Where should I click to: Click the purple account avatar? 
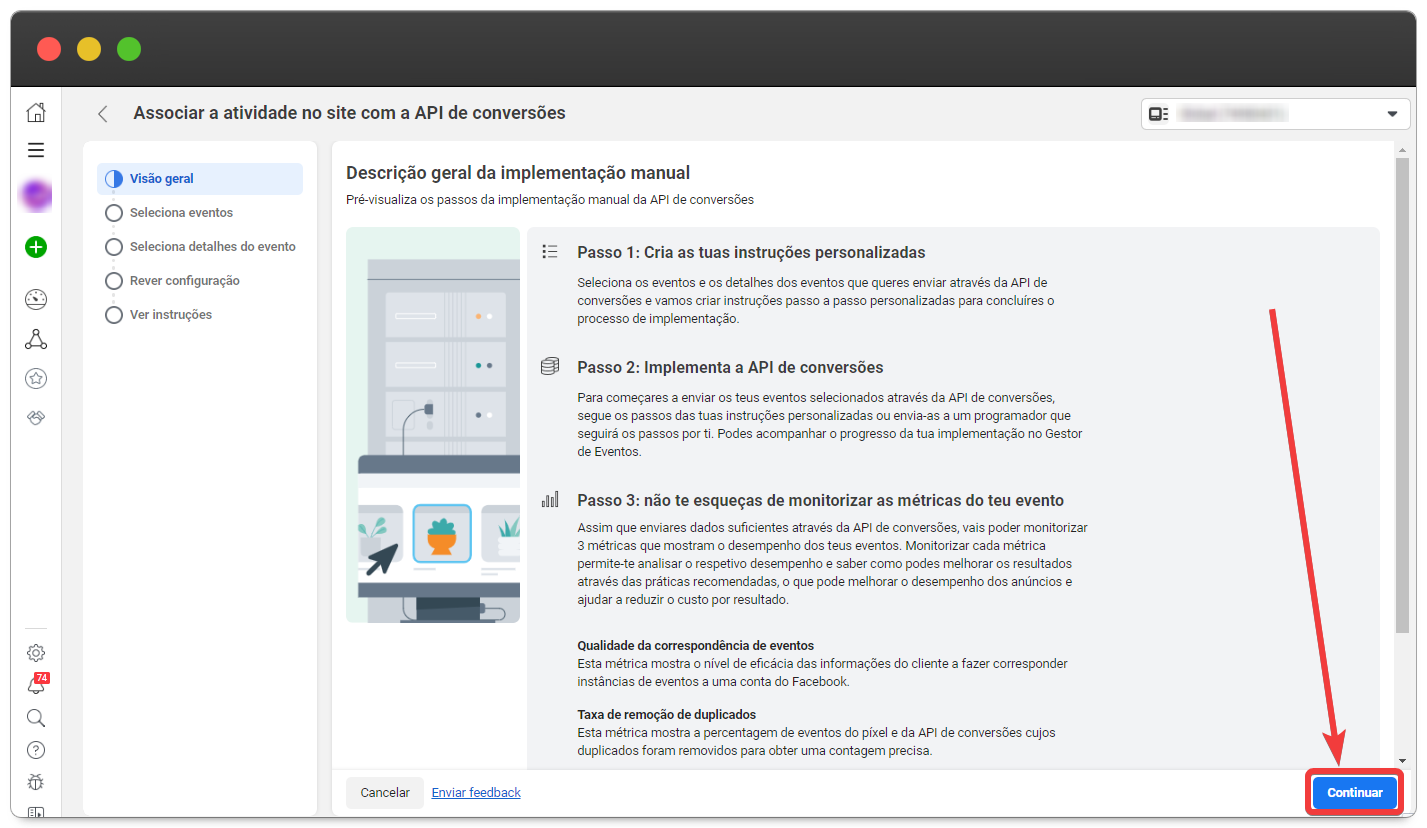tap(36, 196)
